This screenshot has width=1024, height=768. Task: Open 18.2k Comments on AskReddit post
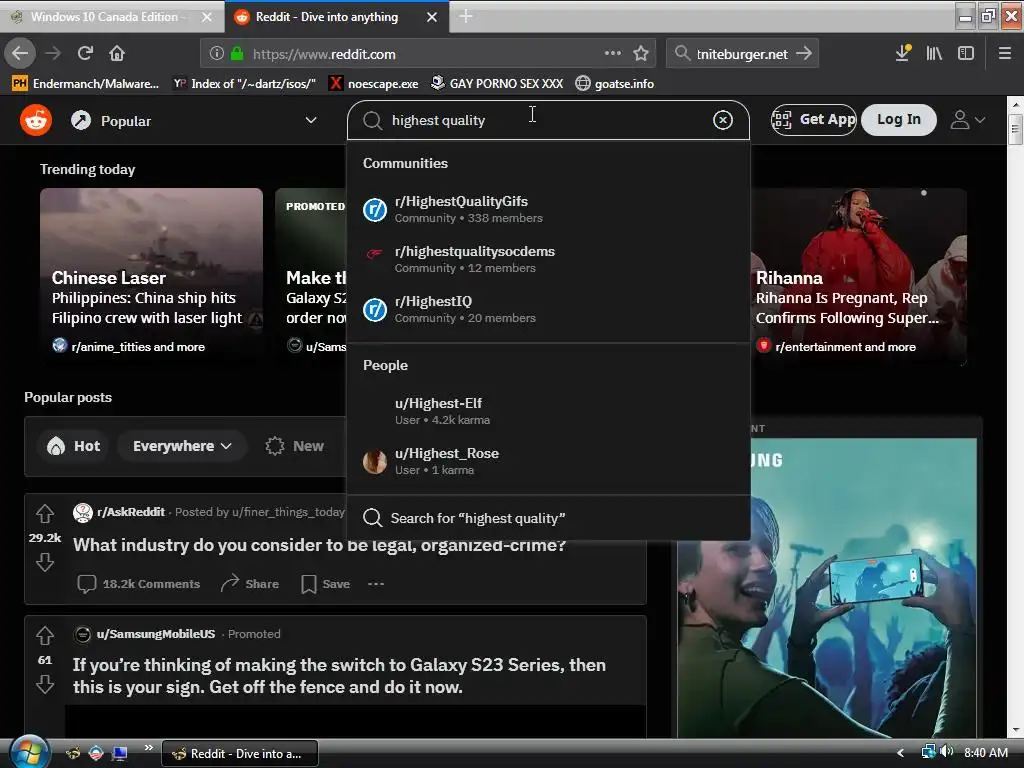point(138,584)
